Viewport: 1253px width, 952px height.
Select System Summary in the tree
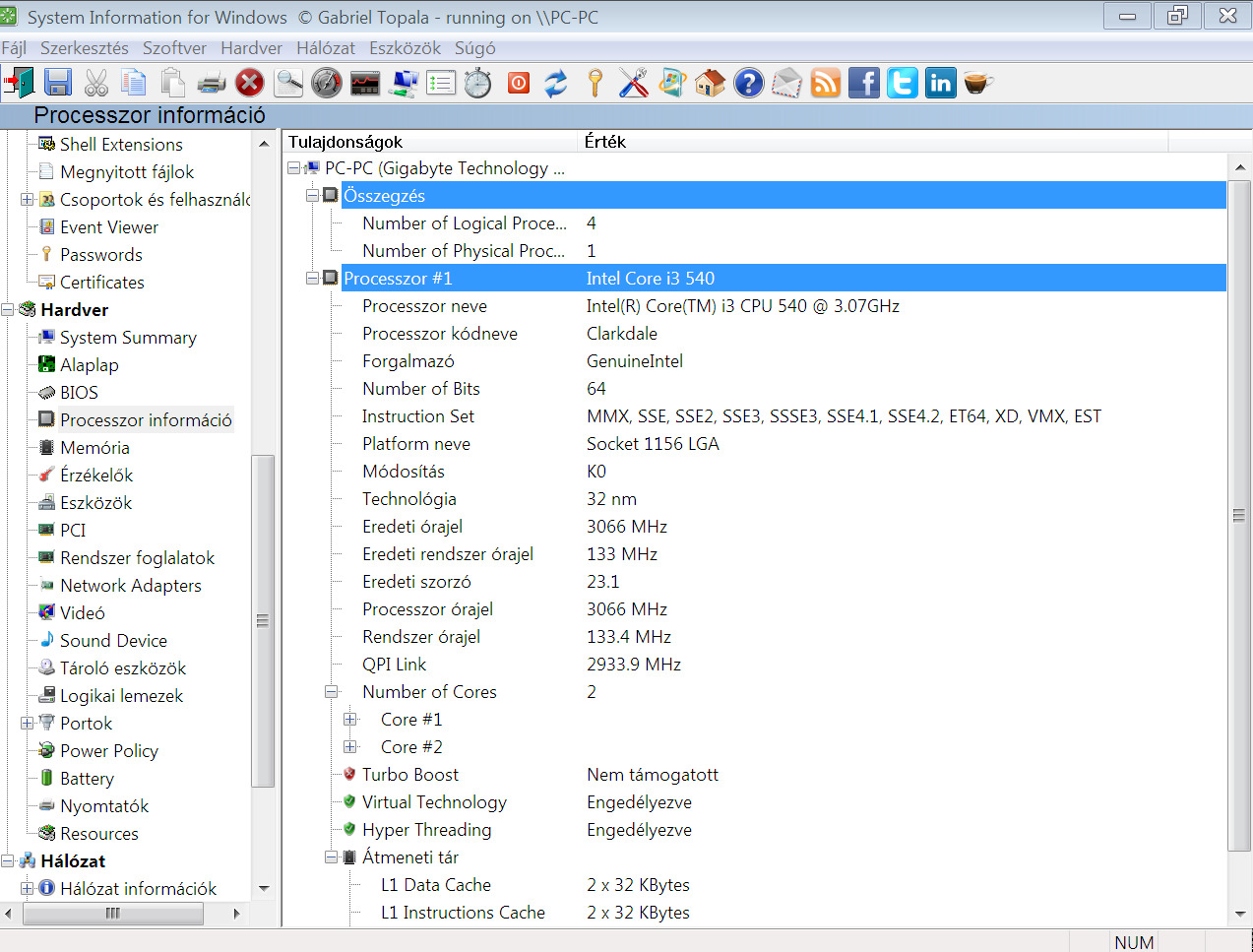coord(128,338)
